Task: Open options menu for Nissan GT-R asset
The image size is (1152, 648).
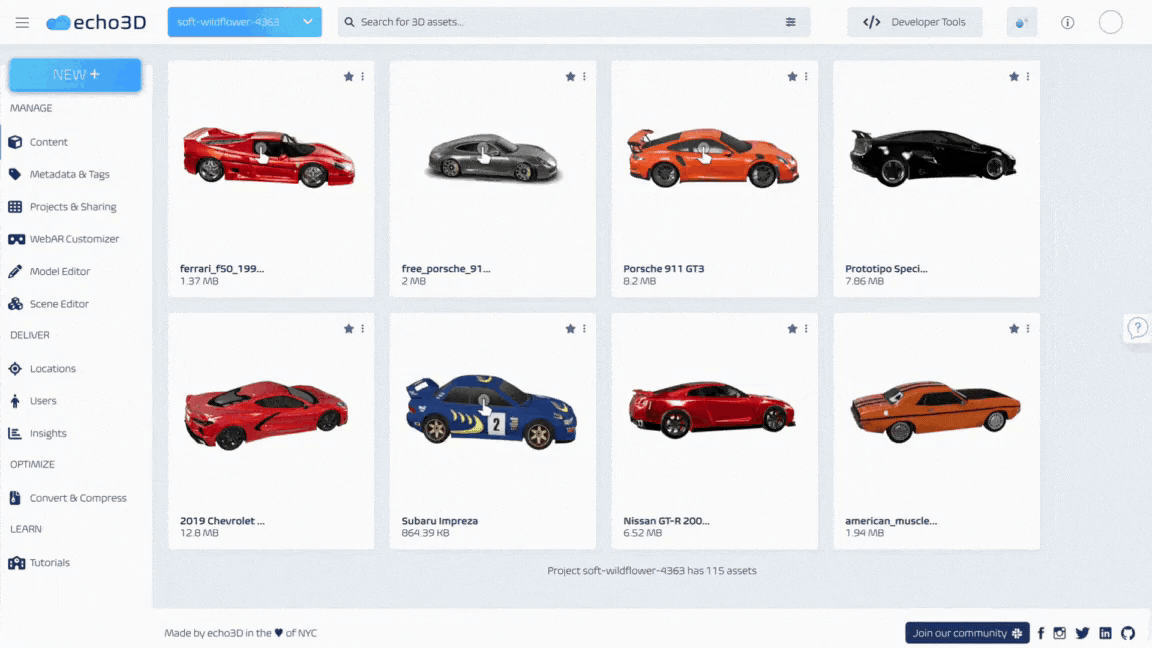Action: tap(806, 329)
